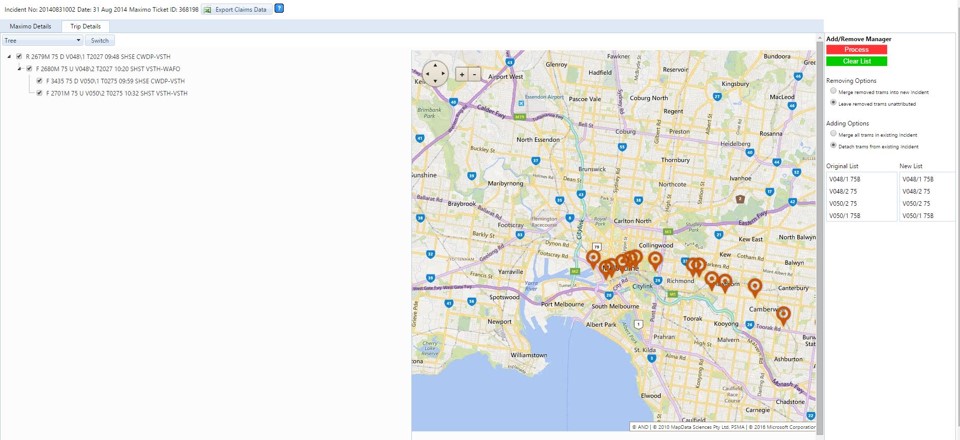The width and height of the screenshot is (960, 440).
Task: Select the Trip Details tab
Action: 86,26
